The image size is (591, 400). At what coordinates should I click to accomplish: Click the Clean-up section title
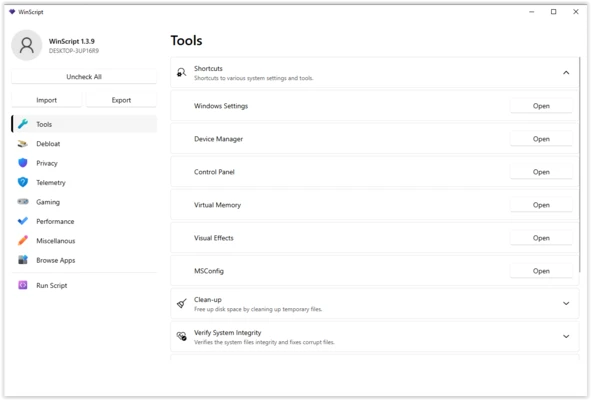pos(208,299)
